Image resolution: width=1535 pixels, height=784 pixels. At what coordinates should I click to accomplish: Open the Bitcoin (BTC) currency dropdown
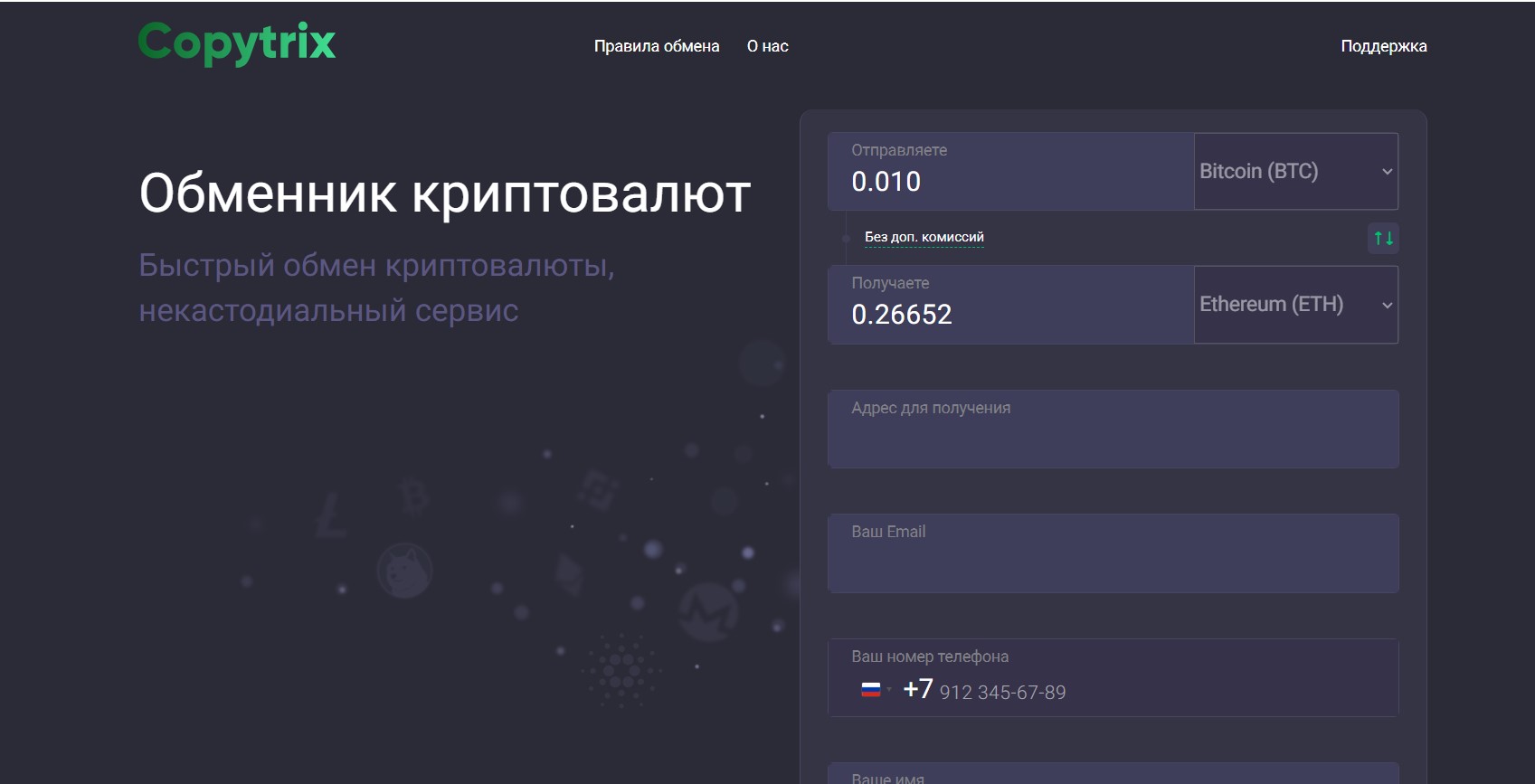point(1295,172)
